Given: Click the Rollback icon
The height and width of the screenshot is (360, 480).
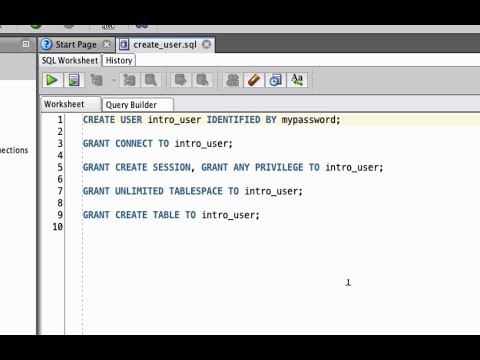Looking at the screenshot, I should pyautogui.click(x=202, y=80).
